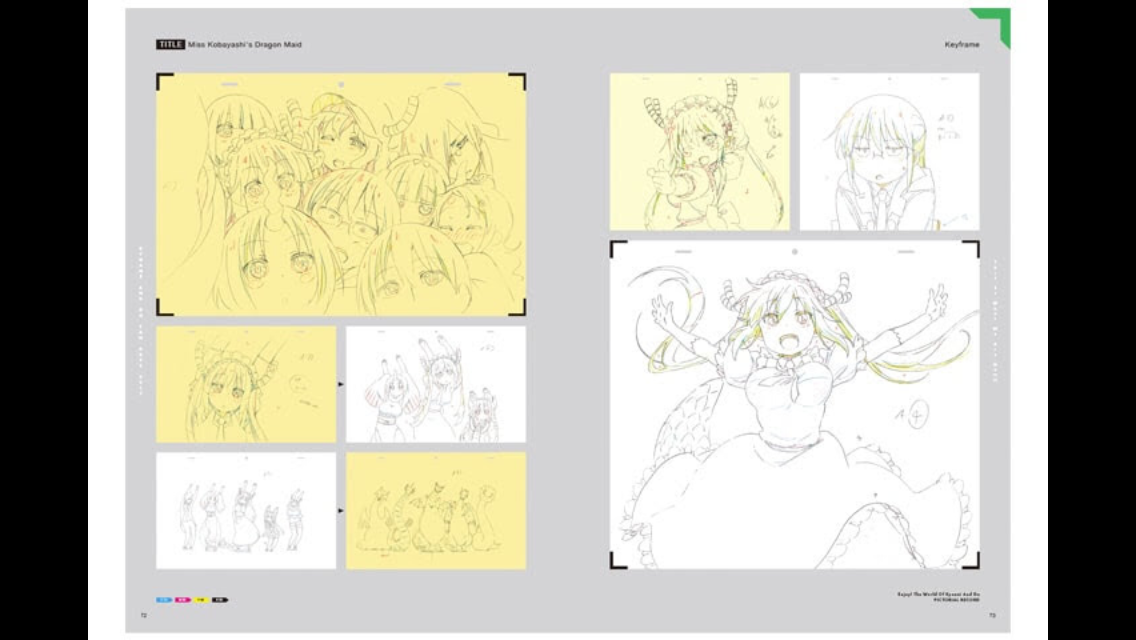Screen dimensions: 1136x640
Task: Open the yellow dragon-forms group sketch
Action: 436,511
